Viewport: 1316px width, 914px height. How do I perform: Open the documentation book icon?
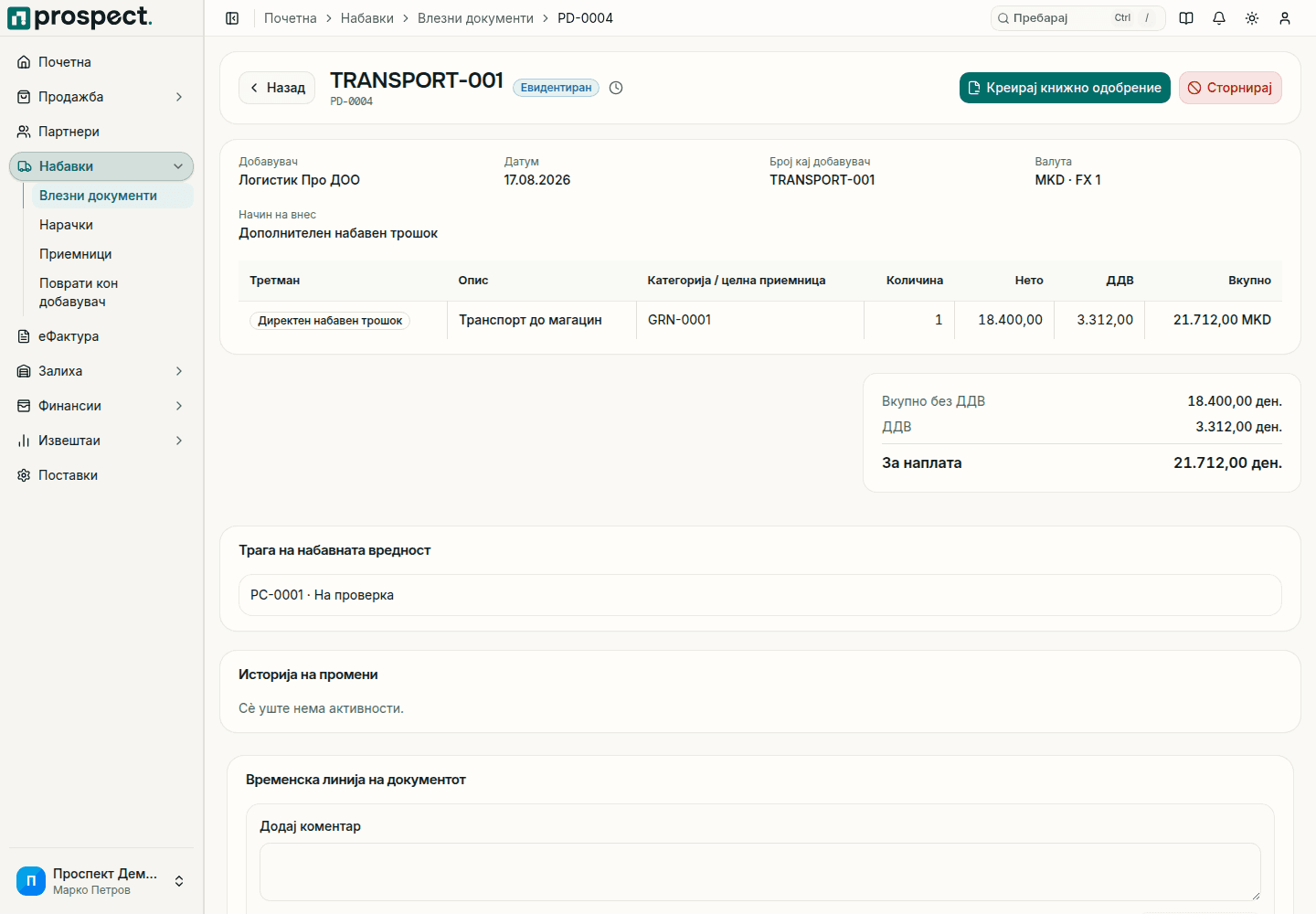pyautogui.click(x=1186, y=18)
